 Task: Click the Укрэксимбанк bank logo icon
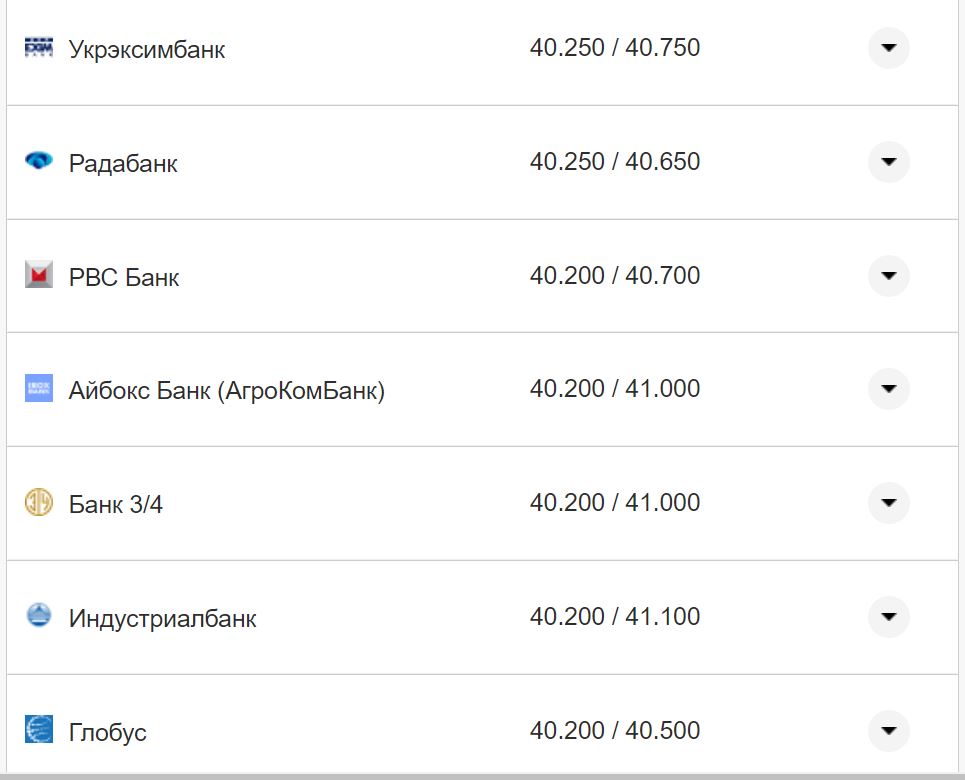click(38, 47)
